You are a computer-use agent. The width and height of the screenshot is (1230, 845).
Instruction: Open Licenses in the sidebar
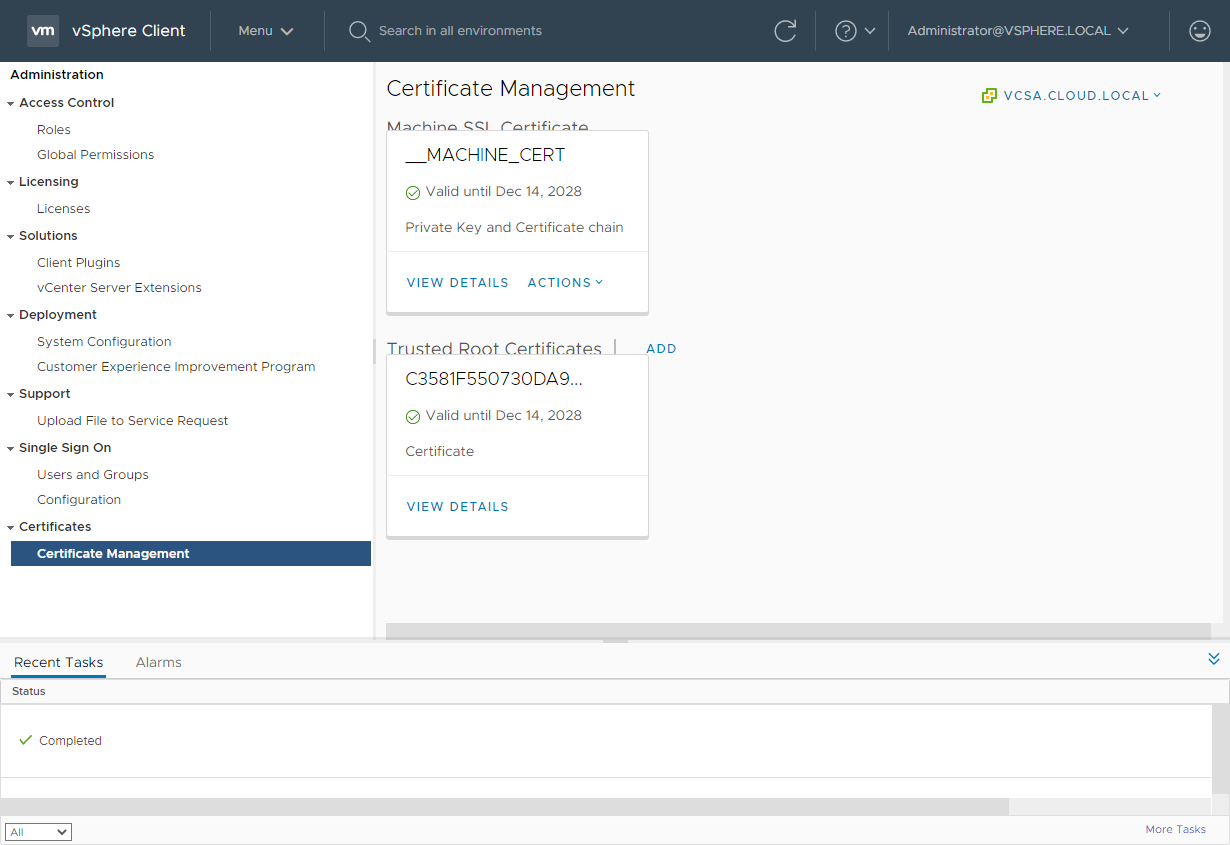tap(64, 209)
